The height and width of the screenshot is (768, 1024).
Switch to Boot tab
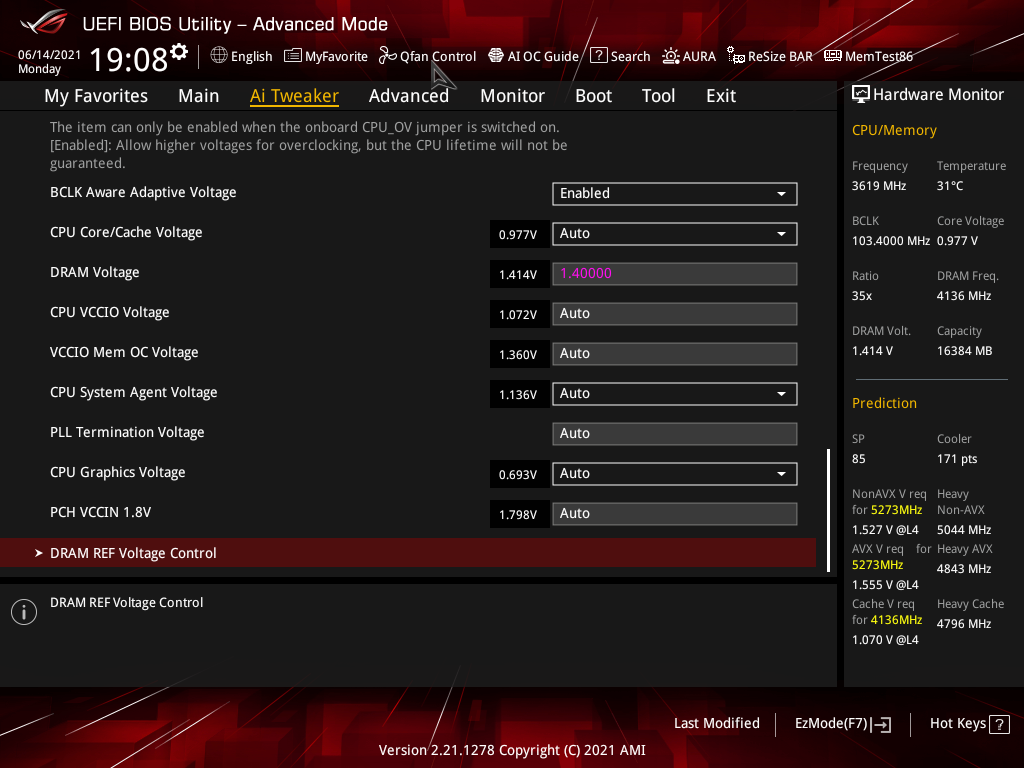[593, 96]
